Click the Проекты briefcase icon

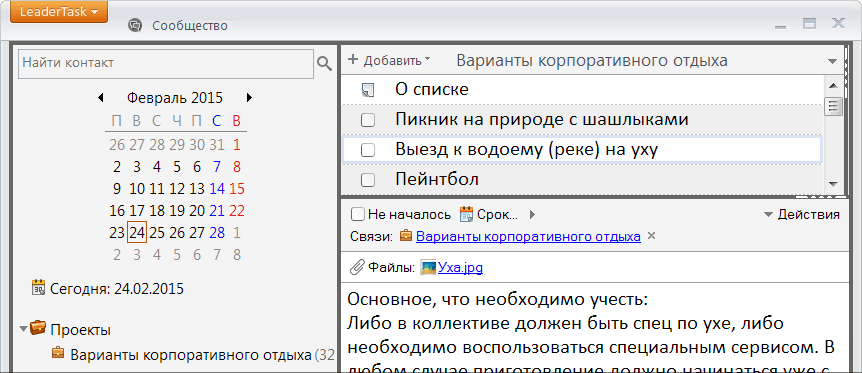38,328
